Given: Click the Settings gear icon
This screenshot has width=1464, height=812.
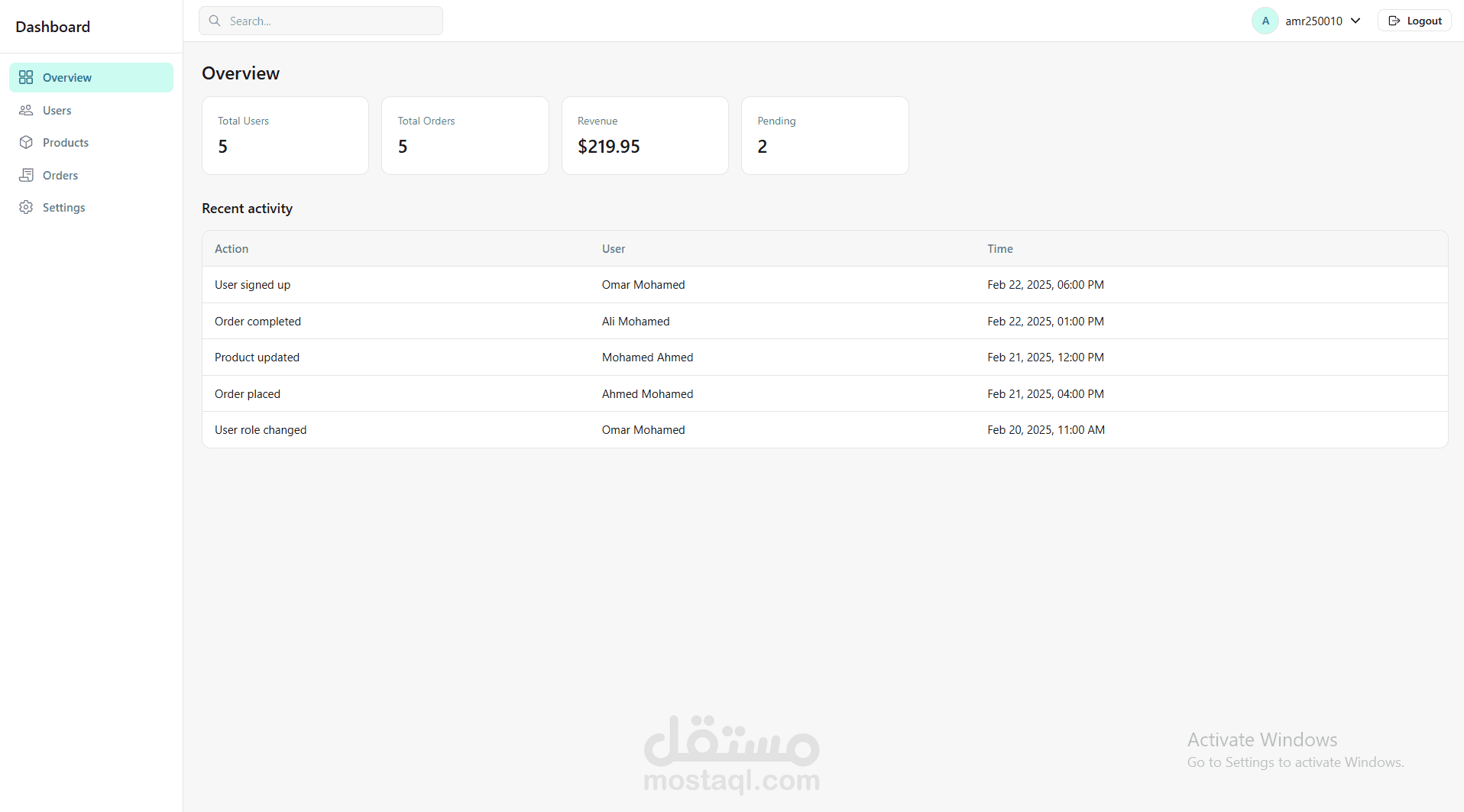Looking at the screenshot, I should coord(26,207).
